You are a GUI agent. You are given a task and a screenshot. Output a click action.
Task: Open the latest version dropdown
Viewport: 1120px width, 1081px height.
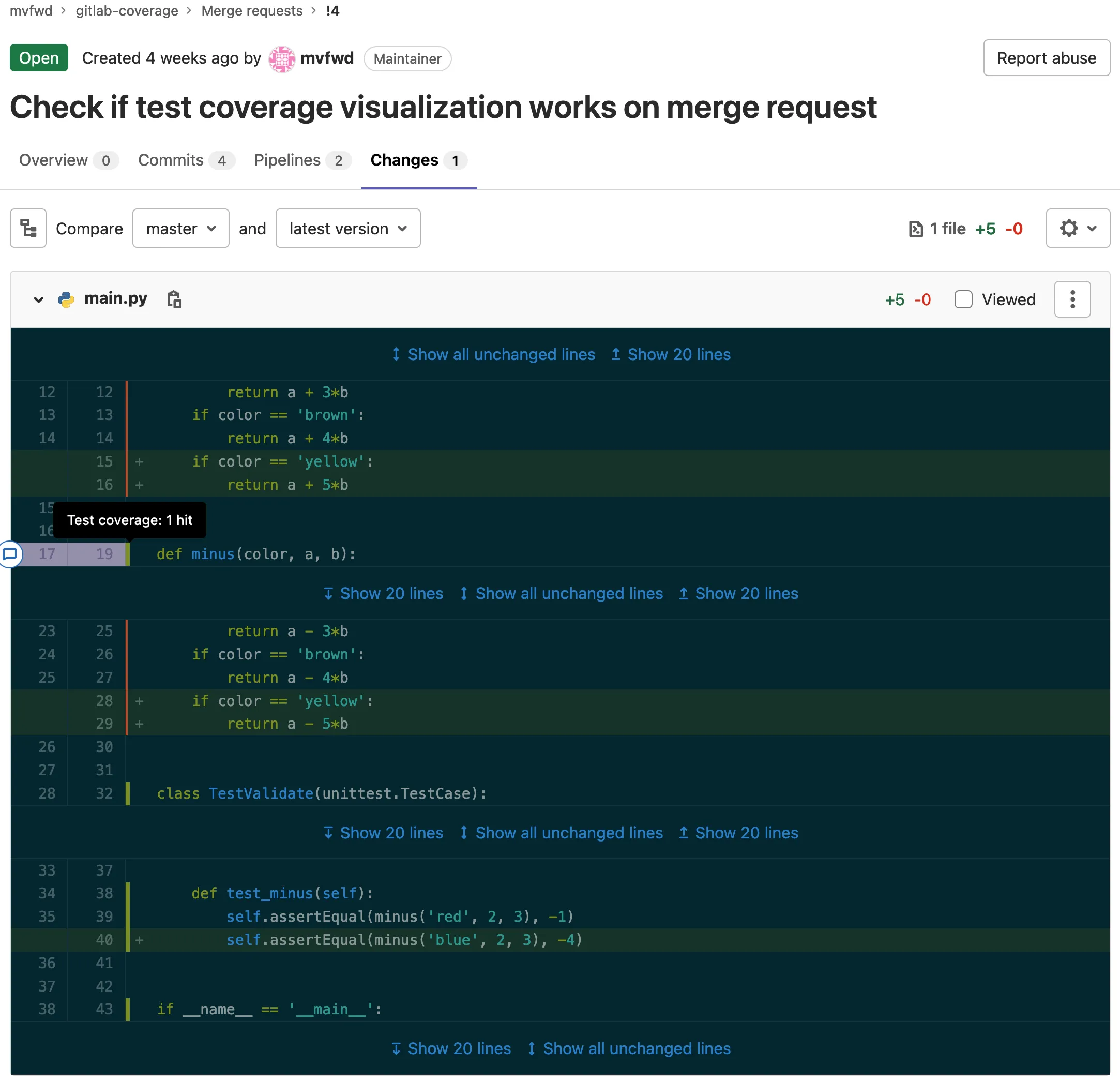coord(347,228)
